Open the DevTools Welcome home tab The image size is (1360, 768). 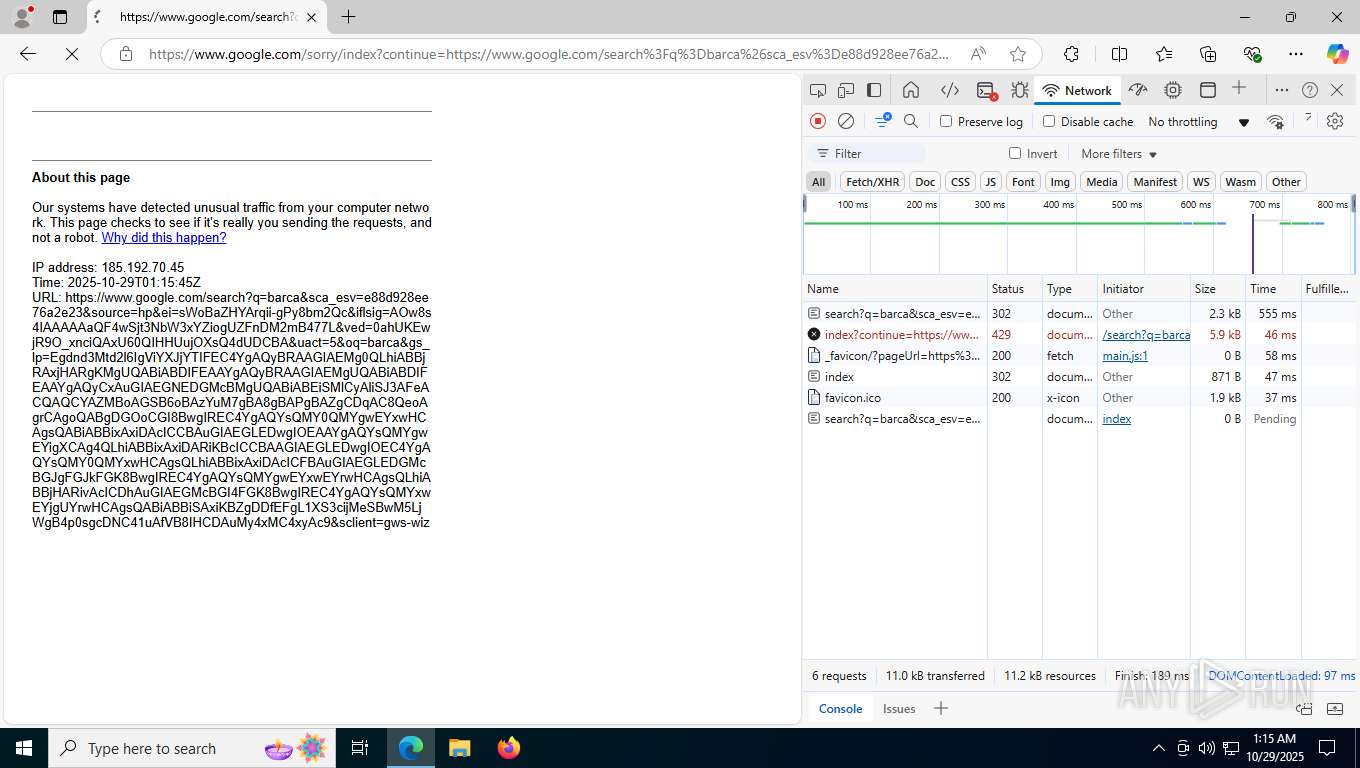[x=911, y=90]
